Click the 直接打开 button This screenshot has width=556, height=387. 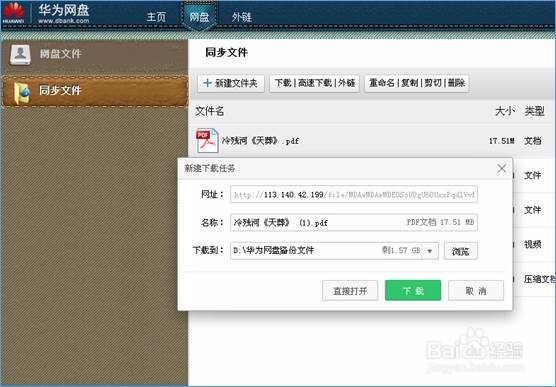(350, 291)
